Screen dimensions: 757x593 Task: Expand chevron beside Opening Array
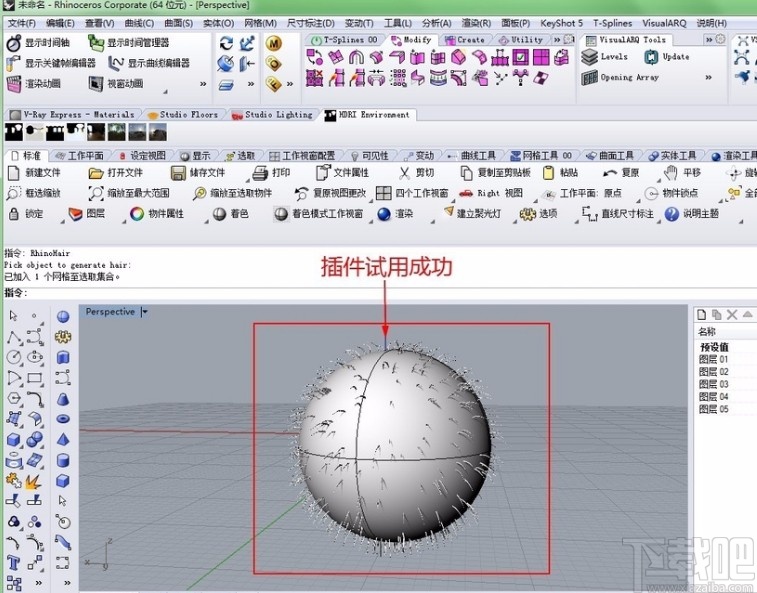(x=708, y=77)
